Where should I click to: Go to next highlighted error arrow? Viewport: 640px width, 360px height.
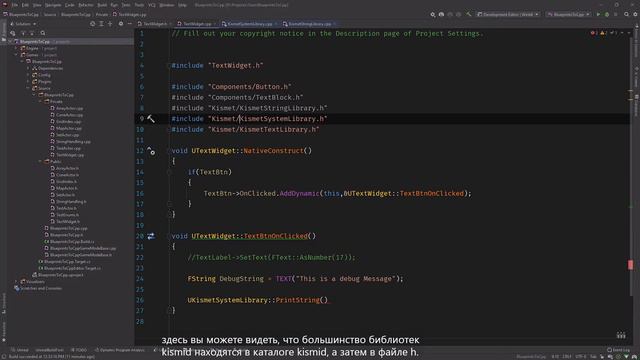pos(629,33)
